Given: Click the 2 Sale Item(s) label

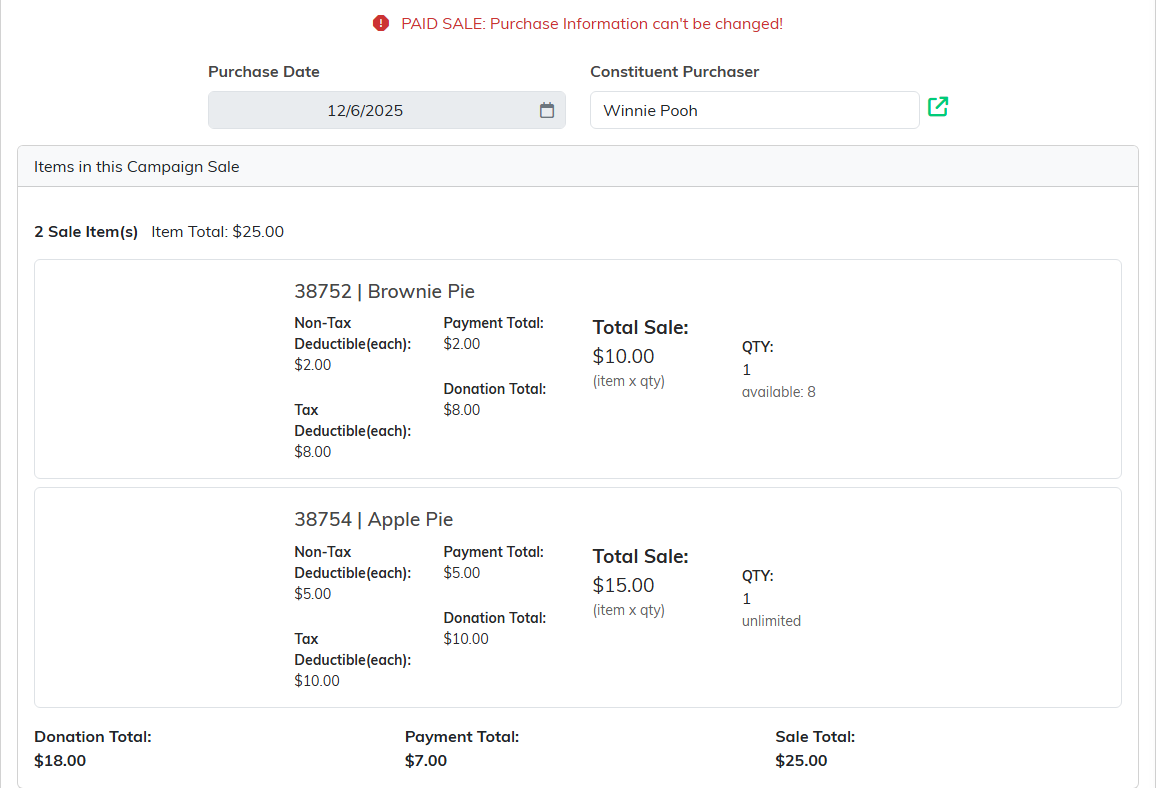Looking at the screenshot, I should (86, 231).
